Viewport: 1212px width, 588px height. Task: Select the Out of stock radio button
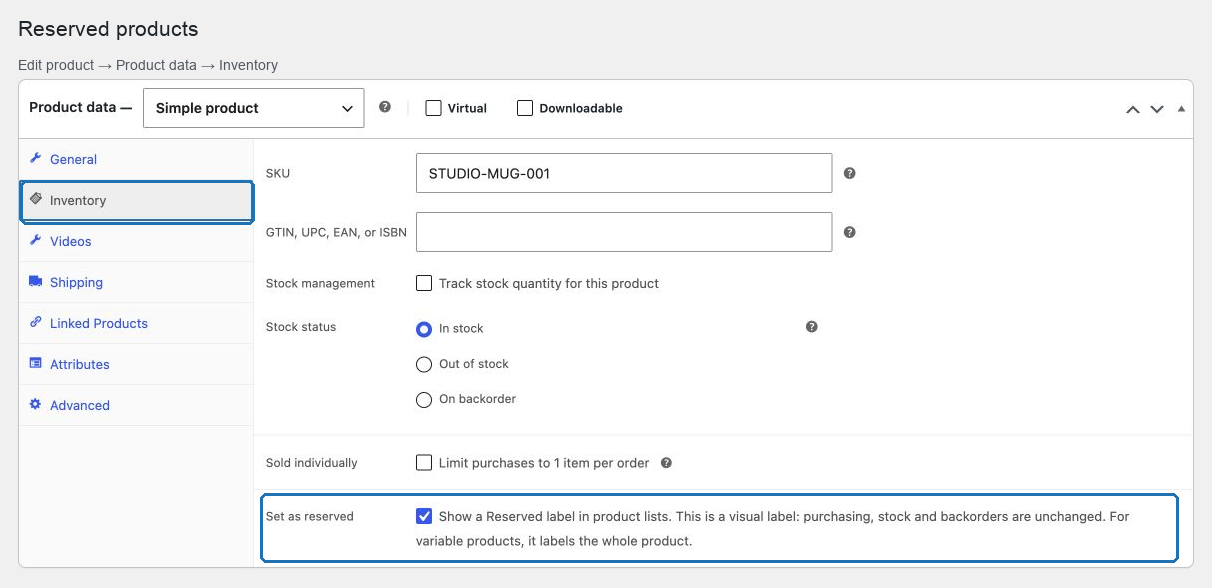(x=424, y=364)
